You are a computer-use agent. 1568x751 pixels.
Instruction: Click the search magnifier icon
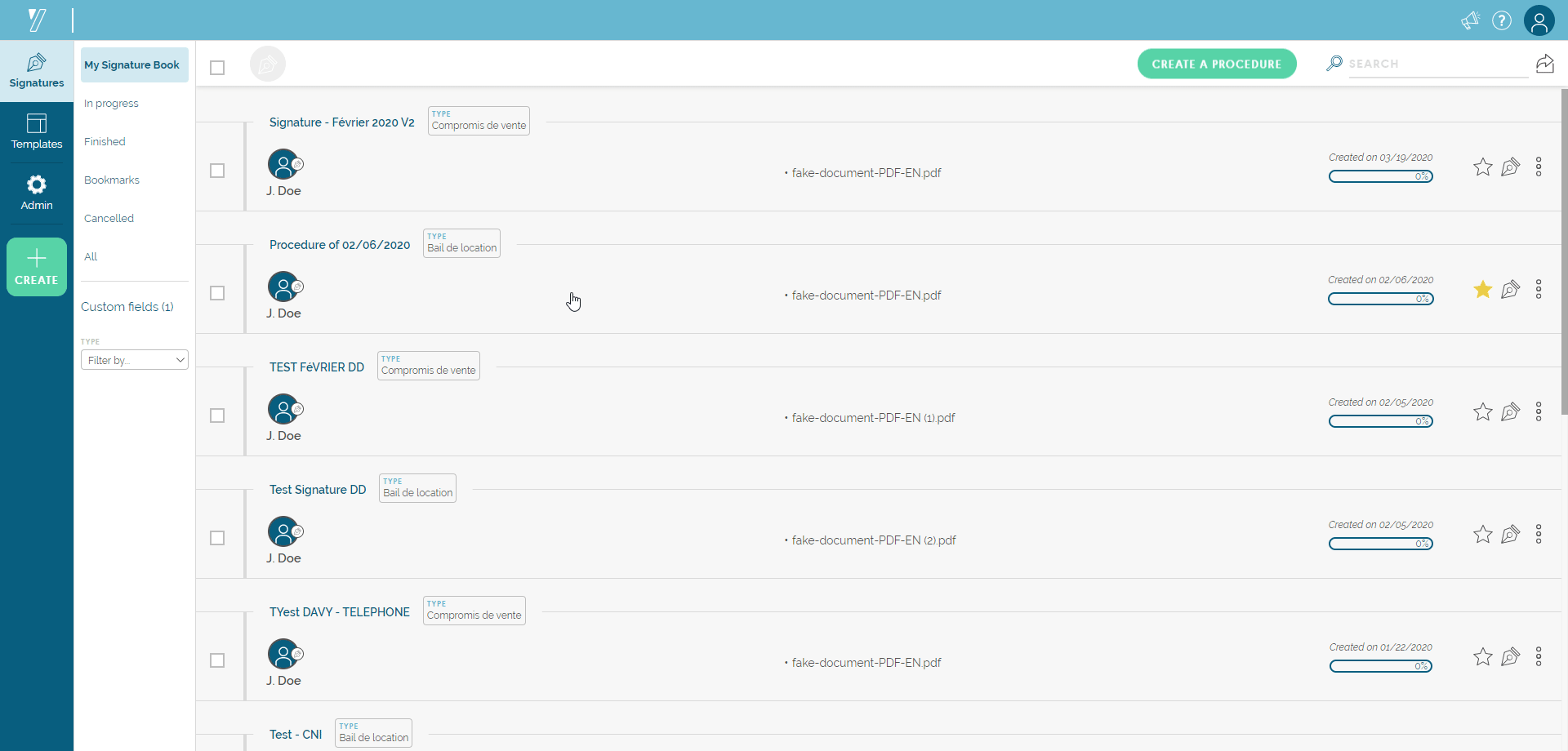1334,63
